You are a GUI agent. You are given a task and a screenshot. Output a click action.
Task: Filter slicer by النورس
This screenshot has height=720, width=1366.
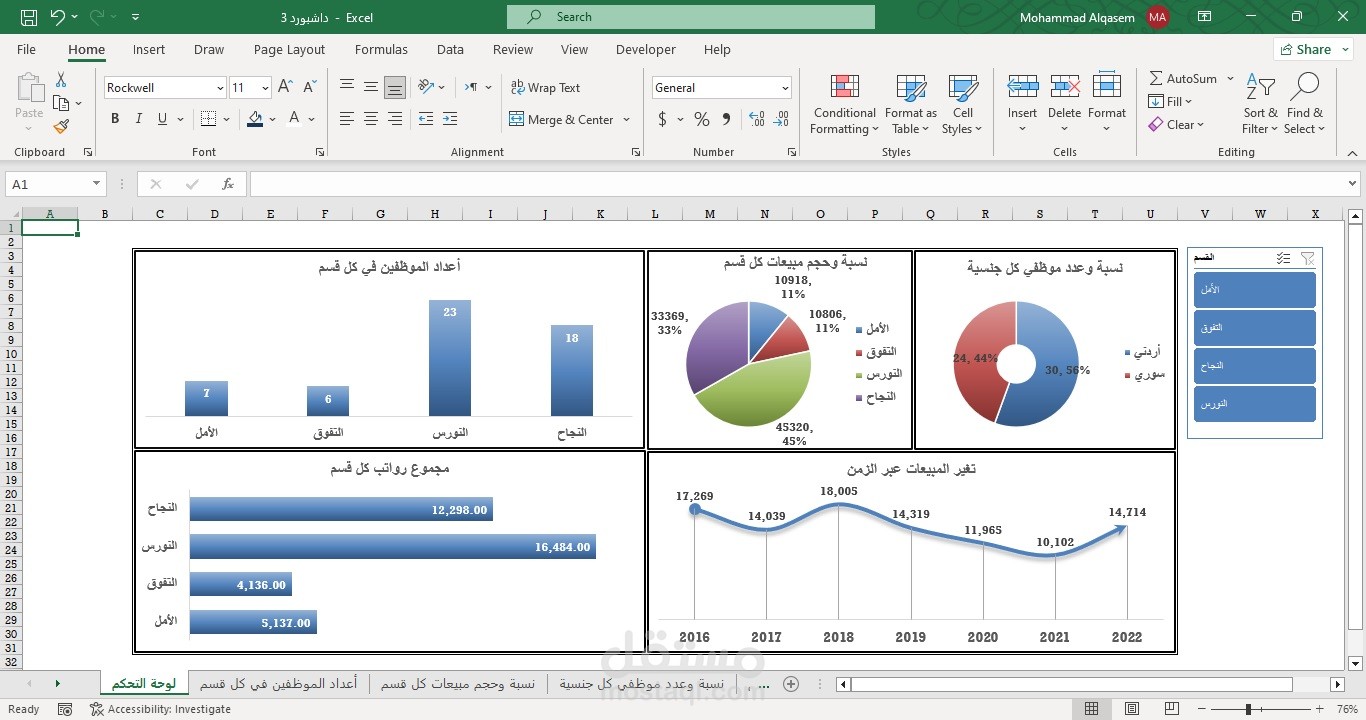pyautogui.click(x=1255, y=404)
